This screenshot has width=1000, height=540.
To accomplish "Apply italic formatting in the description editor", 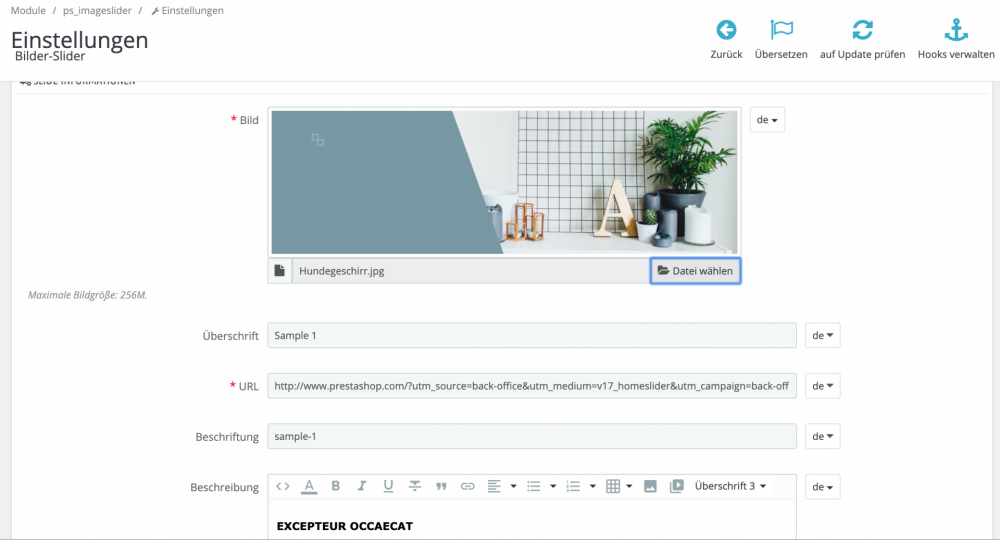I will click(362, 486).
